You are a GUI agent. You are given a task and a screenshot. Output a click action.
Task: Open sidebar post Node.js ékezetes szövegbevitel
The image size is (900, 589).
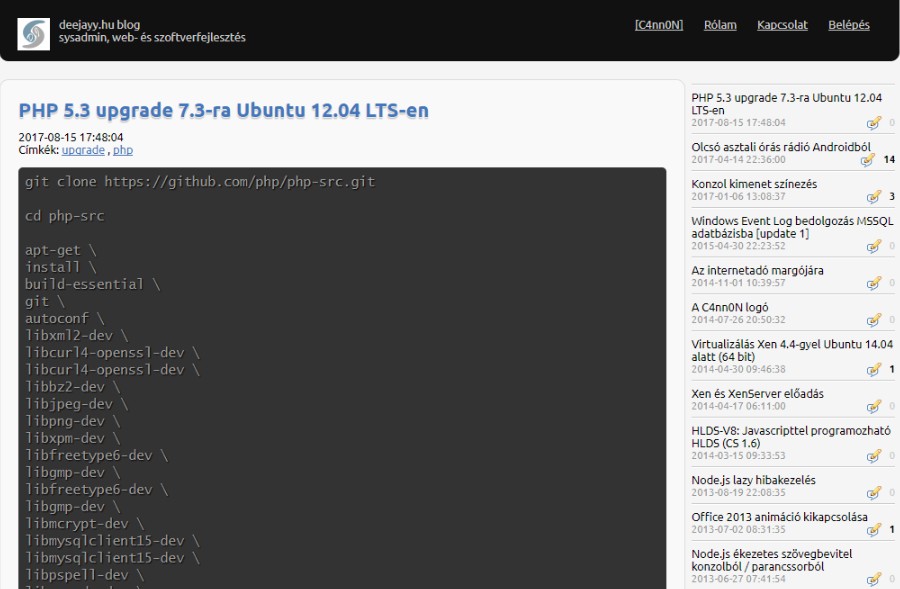tap(771, 560)
